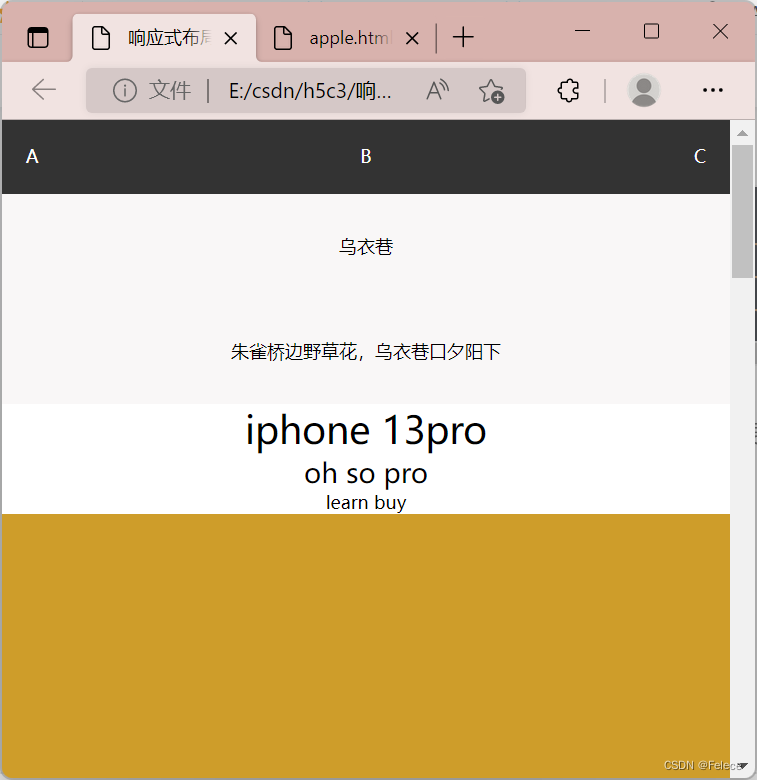Image resolution: width=757 pixels, height=780 pixels.
Task: Switch to the apple.html tab
Action: [346, 38]
